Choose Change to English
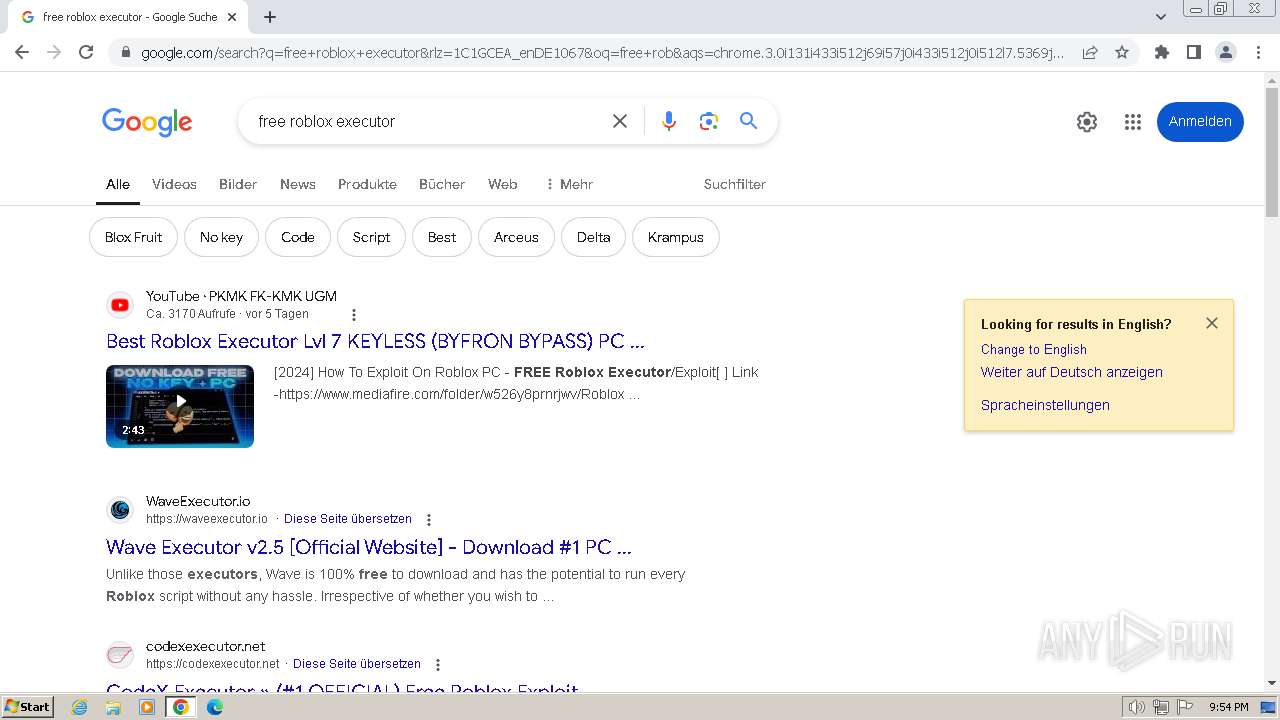 [1034, 349]
